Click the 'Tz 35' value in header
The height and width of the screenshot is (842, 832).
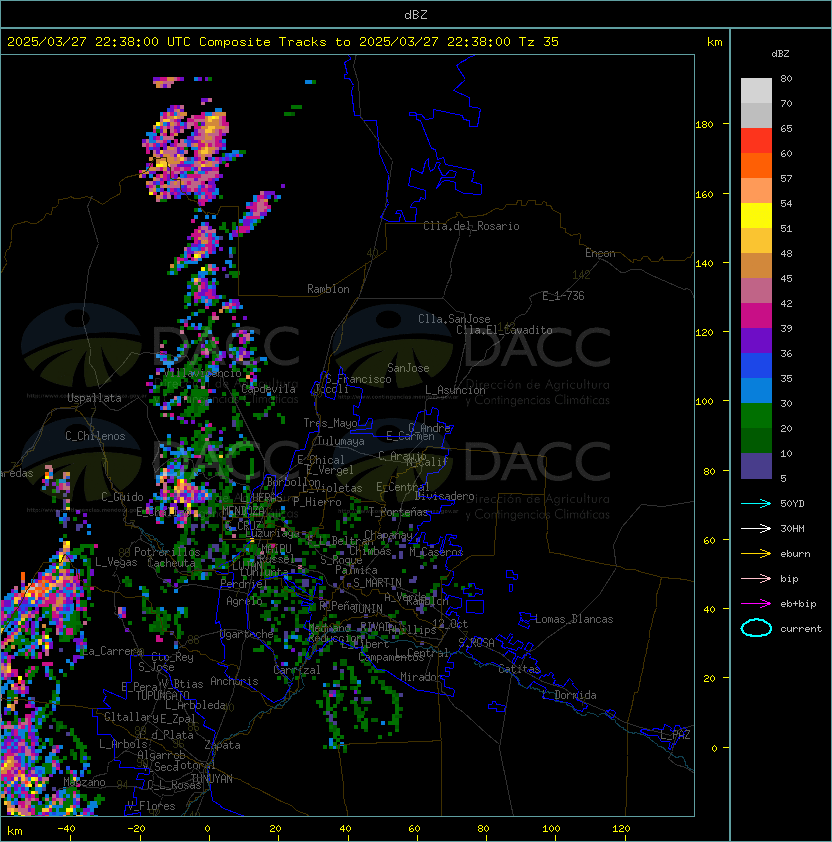[x=539, y=42]
